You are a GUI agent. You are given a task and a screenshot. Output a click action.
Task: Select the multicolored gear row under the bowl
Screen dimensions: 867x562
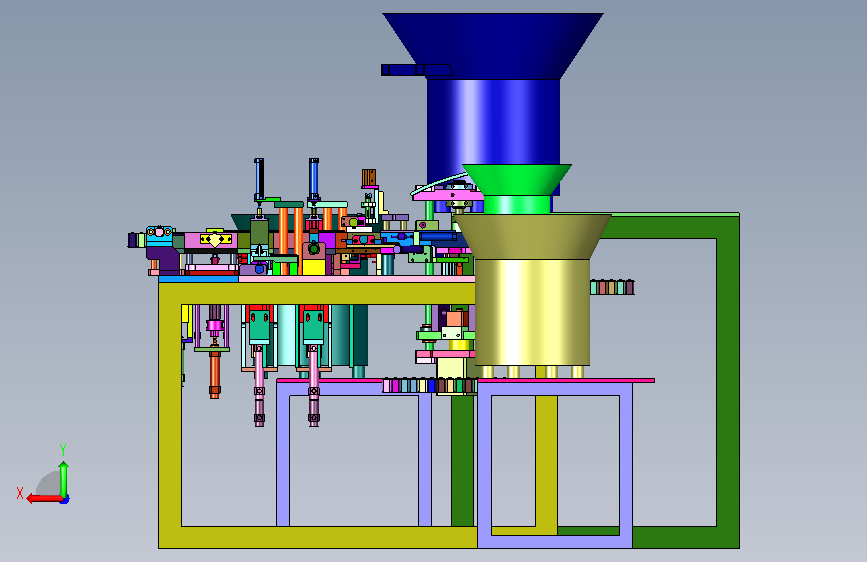(430, 386)
